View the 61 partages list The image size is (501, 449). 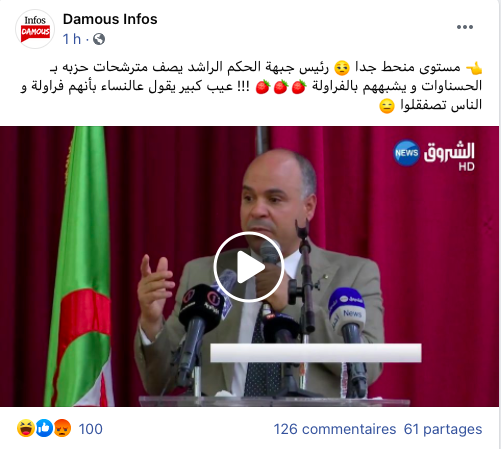pos(443,429)
